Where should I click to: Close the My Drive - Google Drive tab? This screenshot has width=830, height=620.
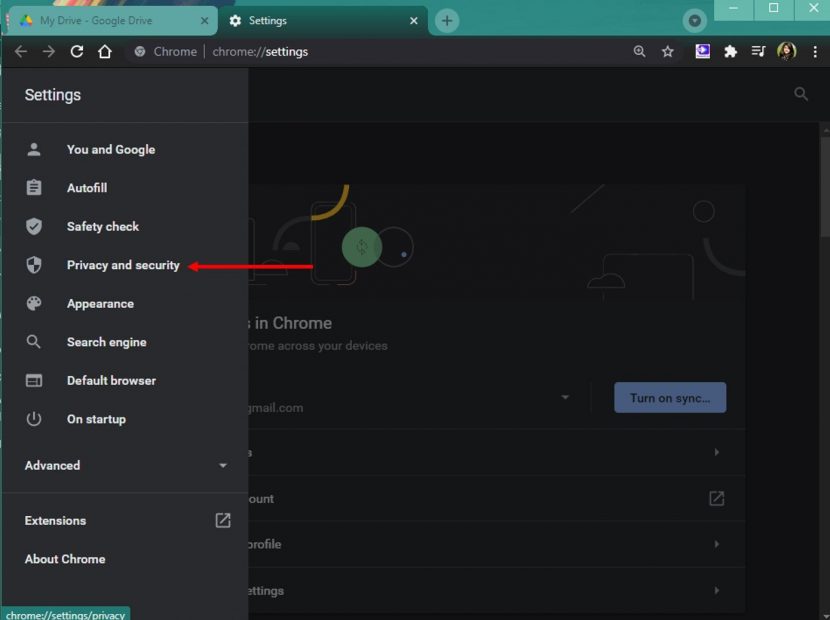pyautogui.click(x=204, y=21)
